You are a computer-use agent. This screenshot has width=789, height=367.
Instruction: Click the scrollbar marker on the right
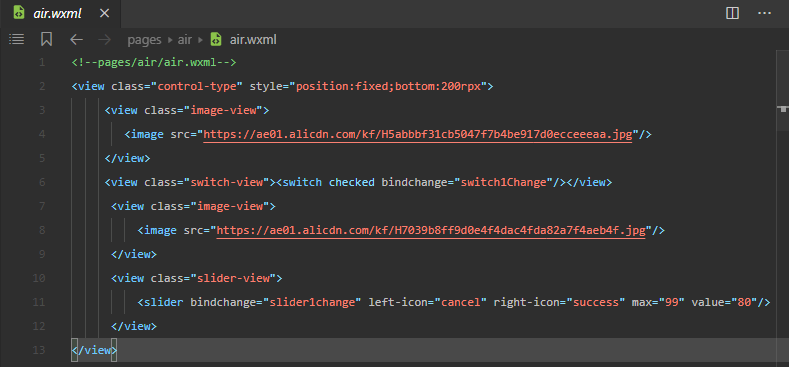click(782, 108)
